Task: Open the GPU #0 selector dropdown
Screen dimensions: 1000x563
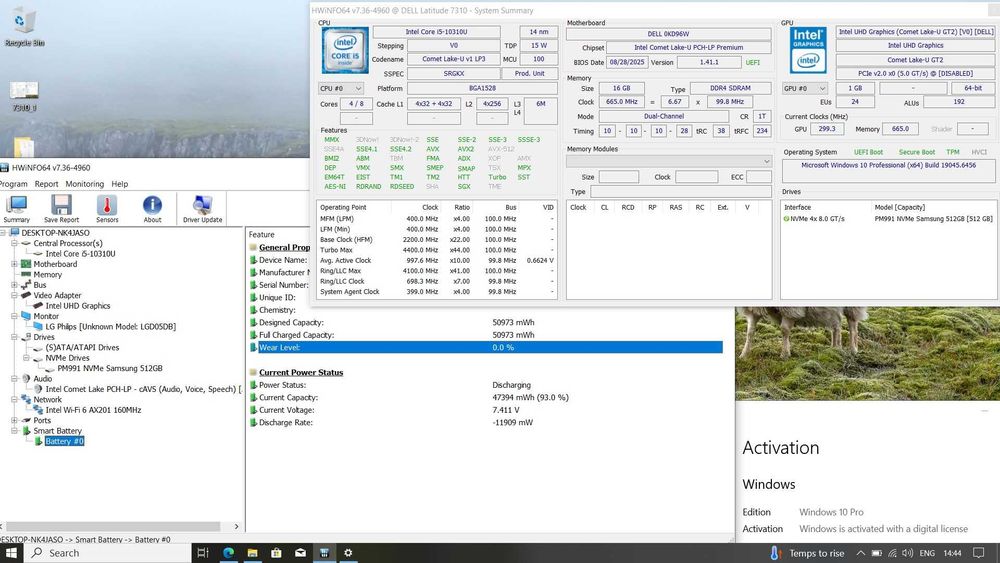Action: point(805,88)
